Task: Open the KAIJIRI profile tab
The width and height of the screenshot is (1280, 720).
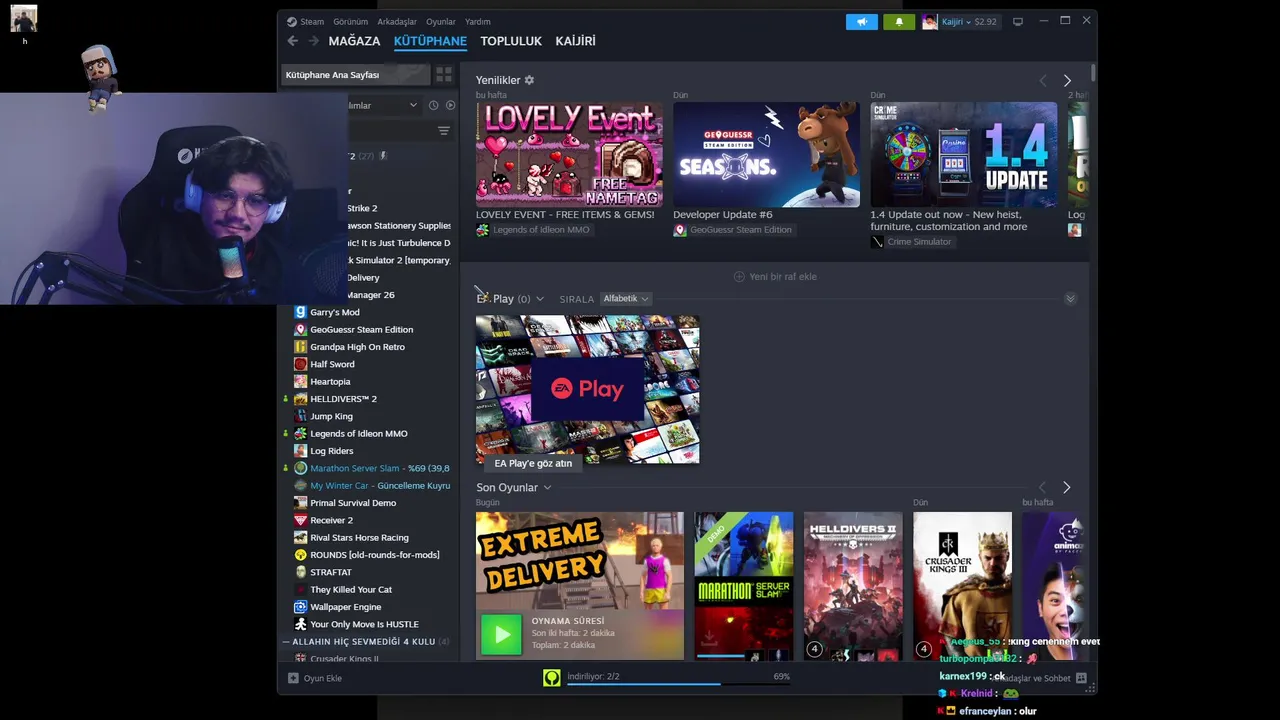Action: pos(575,41)
